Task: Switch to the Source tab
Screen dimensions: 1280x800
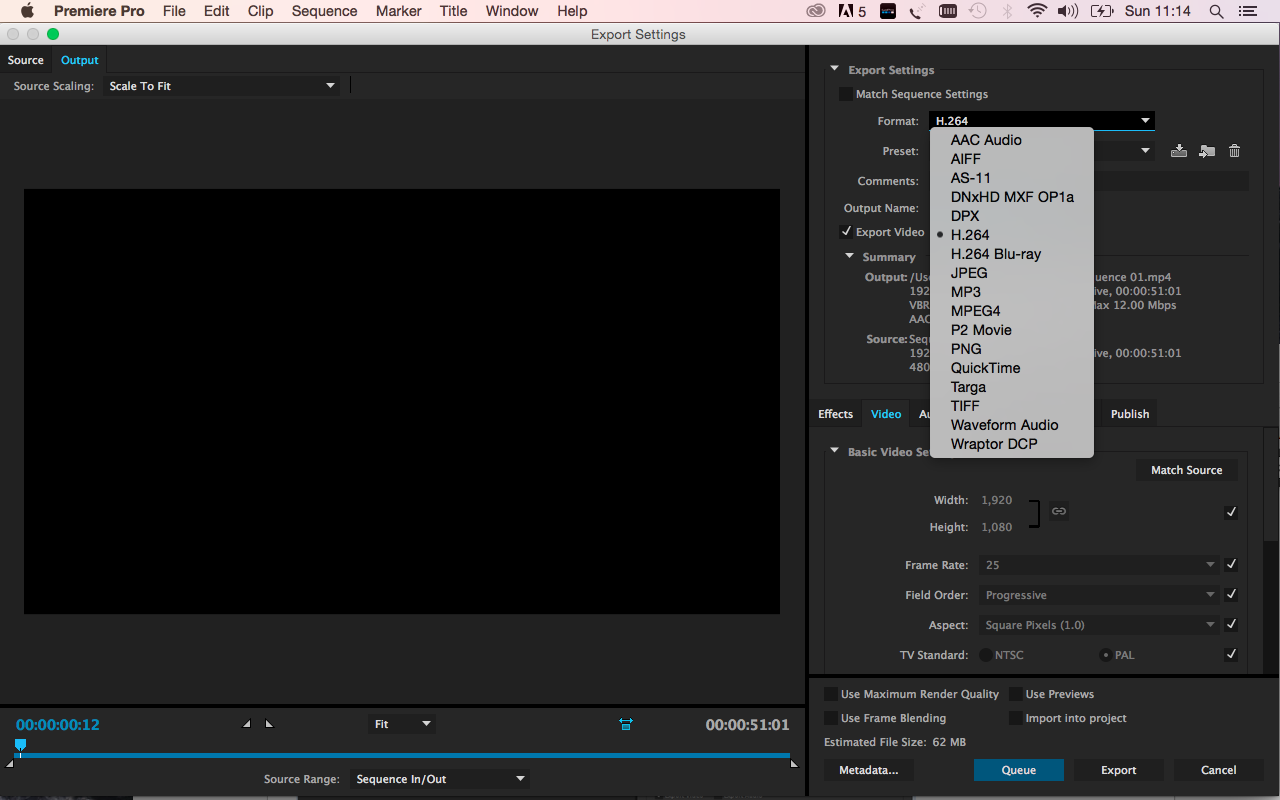Action: click(x=26, y=60)
